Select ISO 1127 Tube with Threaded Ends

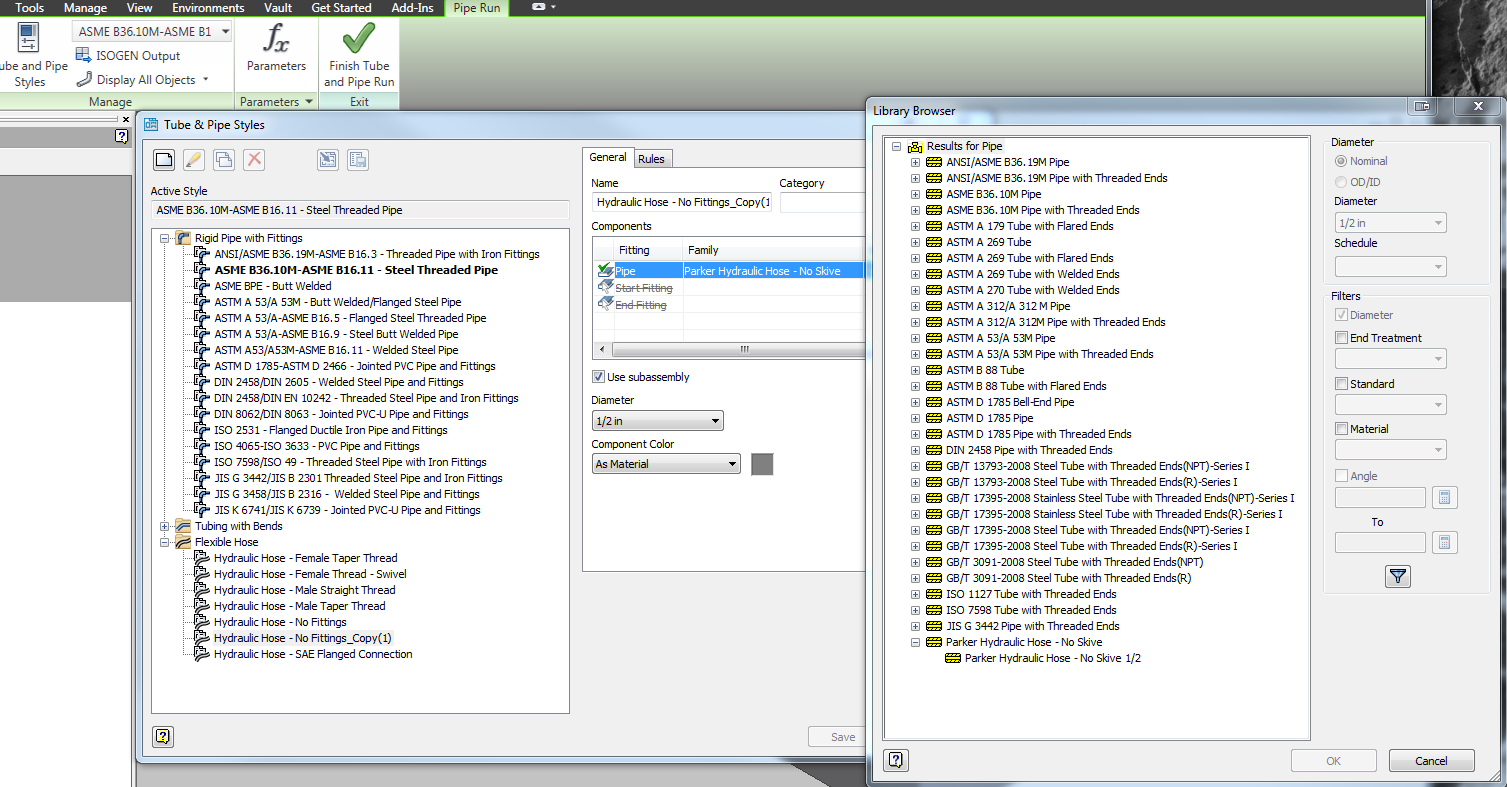[1032, 594]
